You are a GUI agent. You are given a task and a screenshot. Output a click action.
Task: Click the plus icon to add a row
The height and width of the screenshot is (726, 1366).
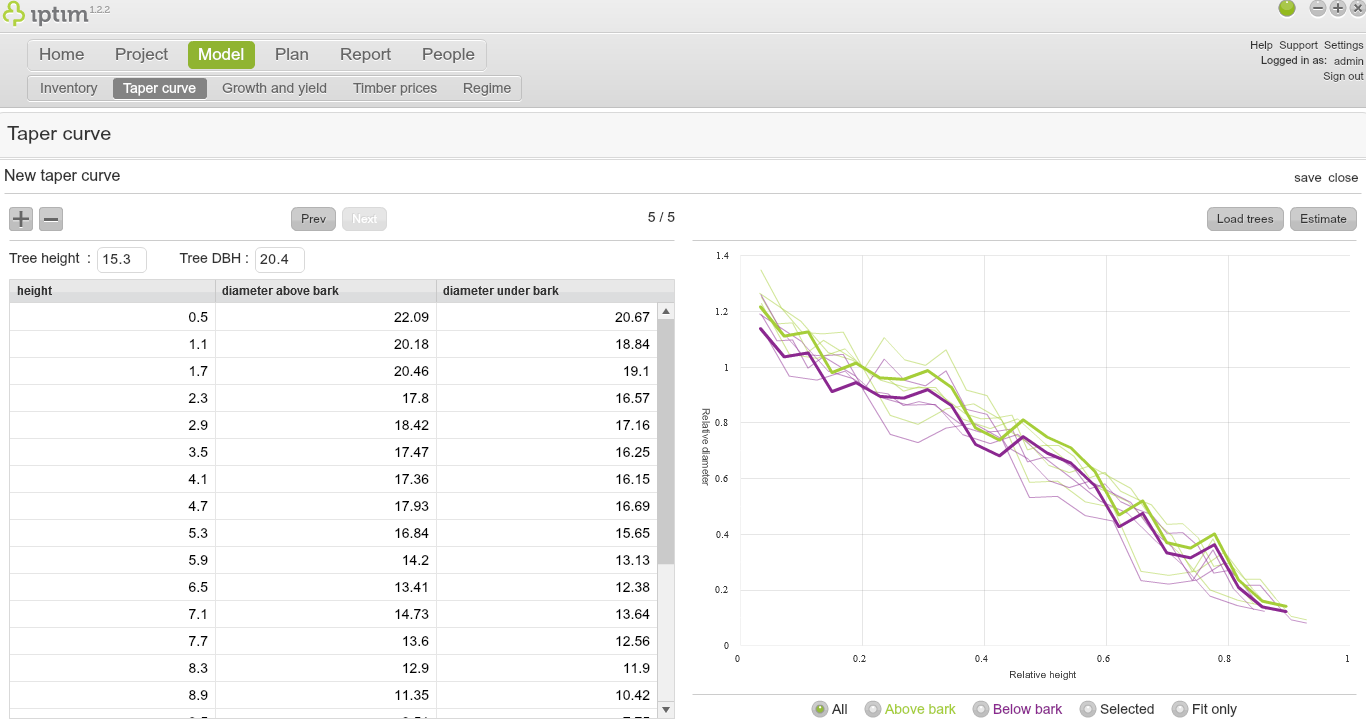pyautogui.click(x=20, y=218)
